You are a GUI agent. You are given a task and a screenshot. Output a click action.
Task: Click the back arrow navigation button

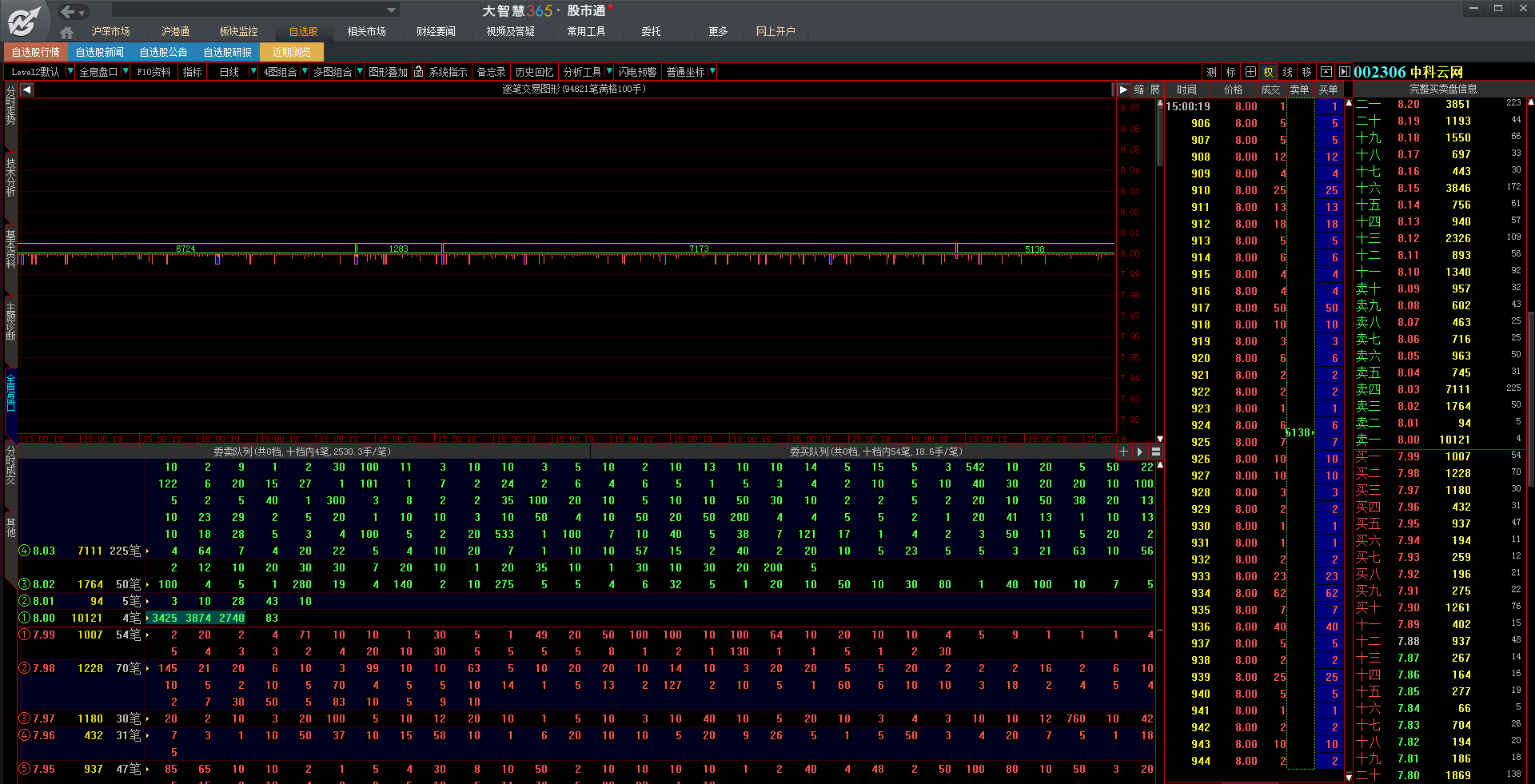click(68, 11)
